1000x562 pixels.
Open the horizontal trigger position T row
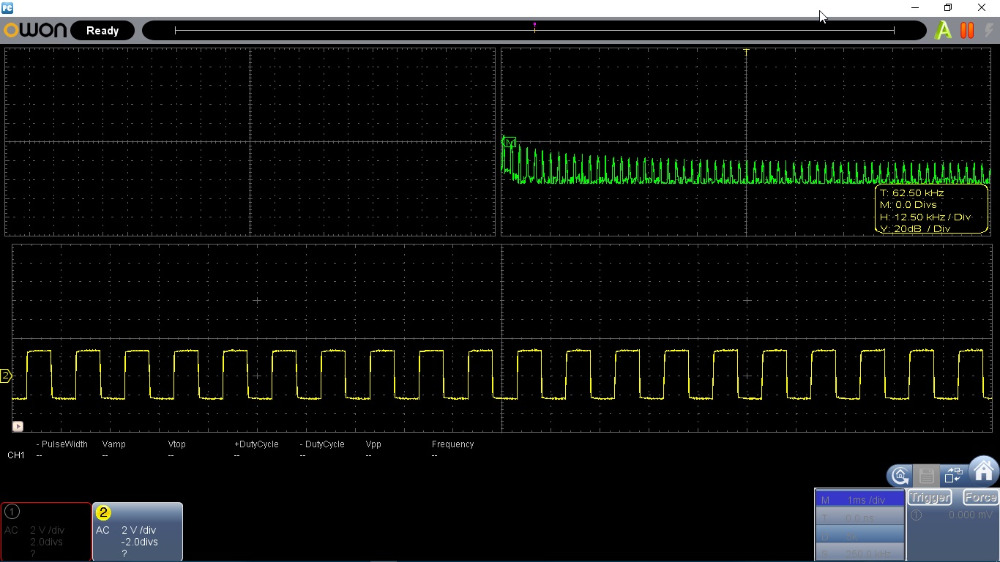click(x=860, y=517)
